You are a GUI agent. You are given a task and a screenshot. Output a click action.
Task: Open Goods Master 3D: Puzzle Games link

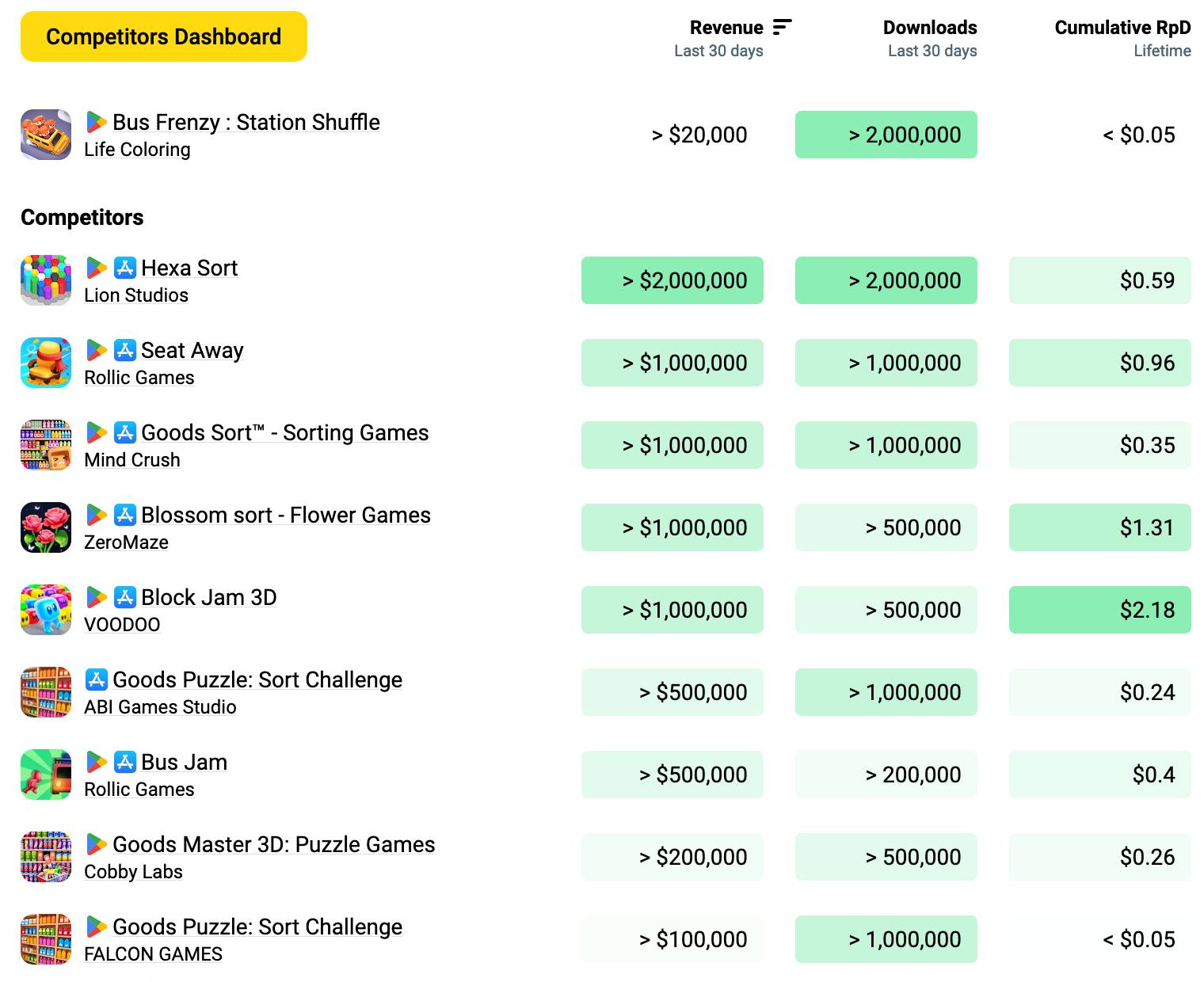[274, 844]
